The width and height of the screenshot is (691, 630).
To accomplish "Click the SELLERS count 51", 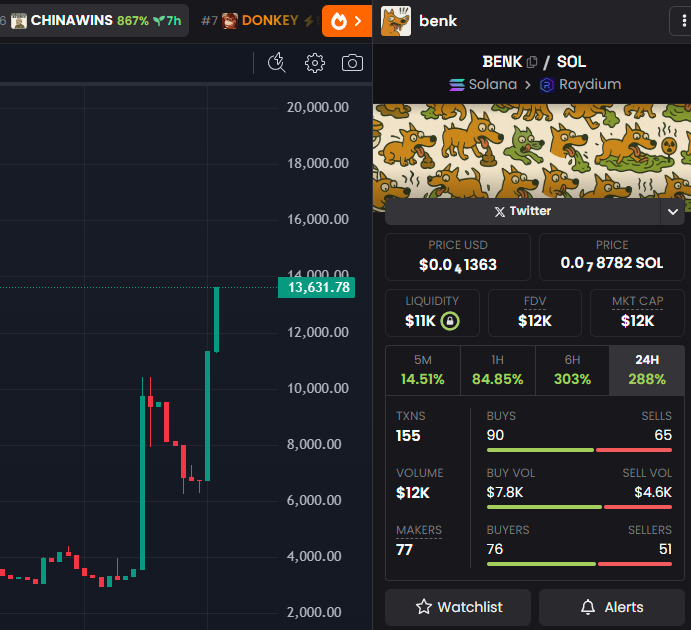I will (665, 549).
